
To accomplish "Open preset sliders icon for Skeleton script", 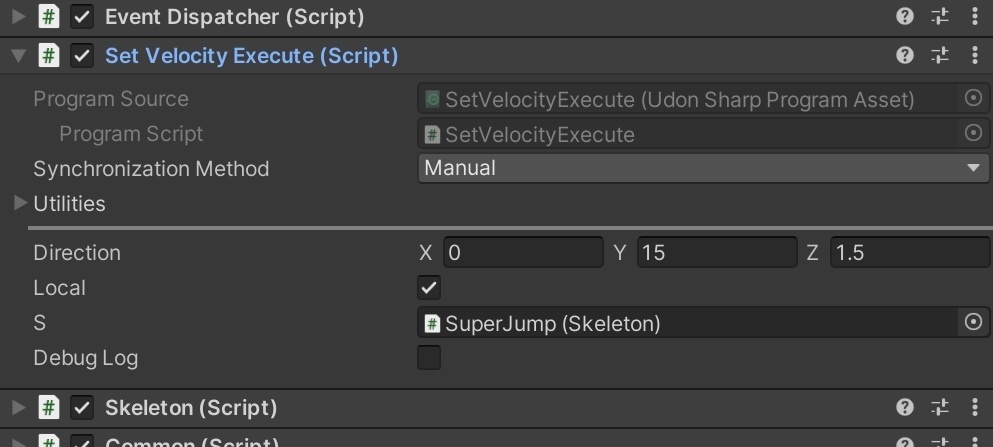I will pos(940,407).
